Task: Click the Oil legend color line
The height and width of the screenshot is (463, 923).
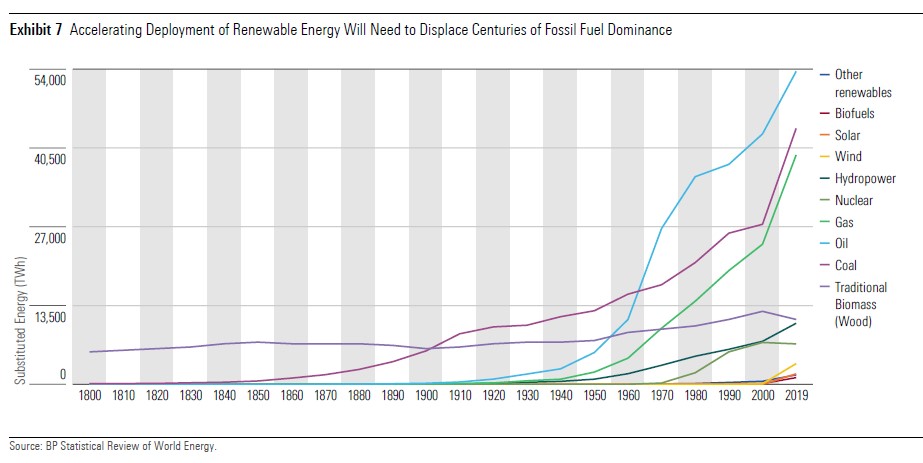Action: (x=823, y=243)
